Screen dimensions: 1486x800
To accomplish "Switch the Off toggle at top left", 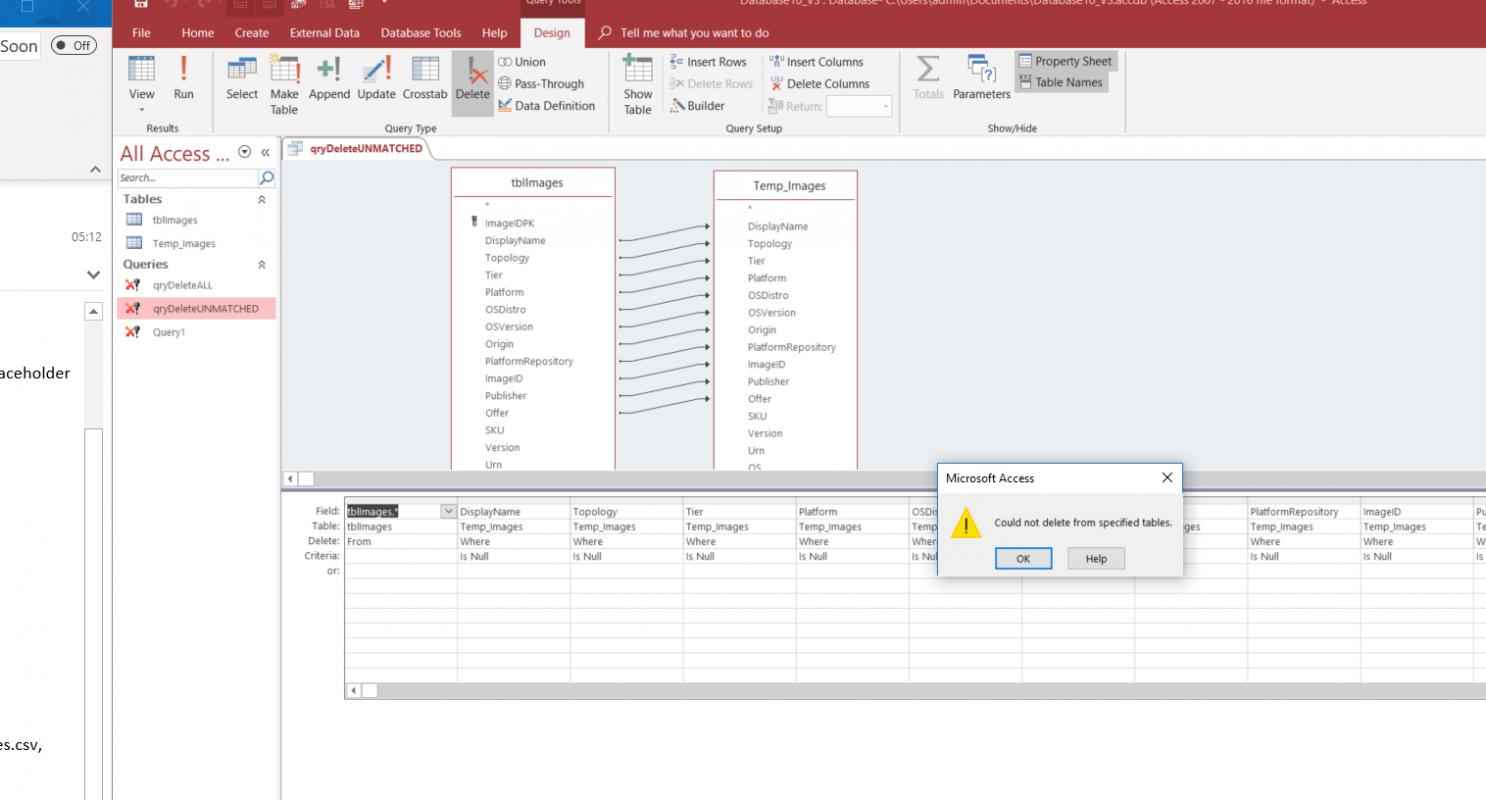I will tap(72, 45).
